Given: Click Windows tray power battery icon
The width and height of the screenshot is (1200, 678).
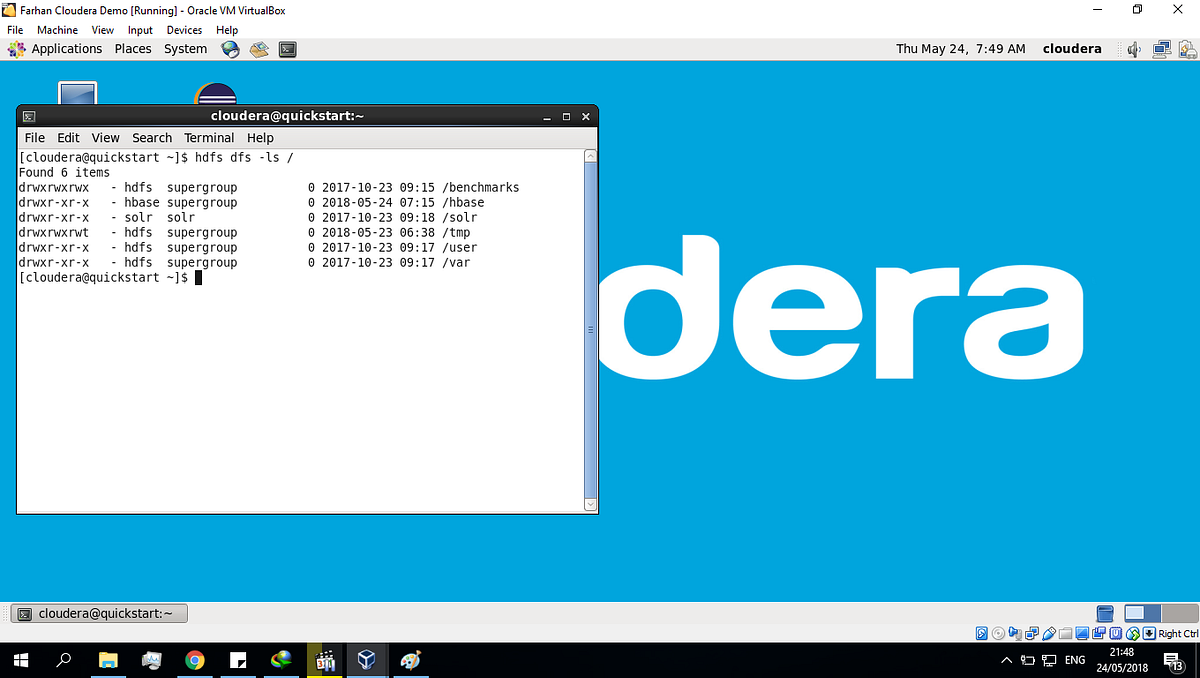Looking at the screenshot, I should coord(1028,660).
